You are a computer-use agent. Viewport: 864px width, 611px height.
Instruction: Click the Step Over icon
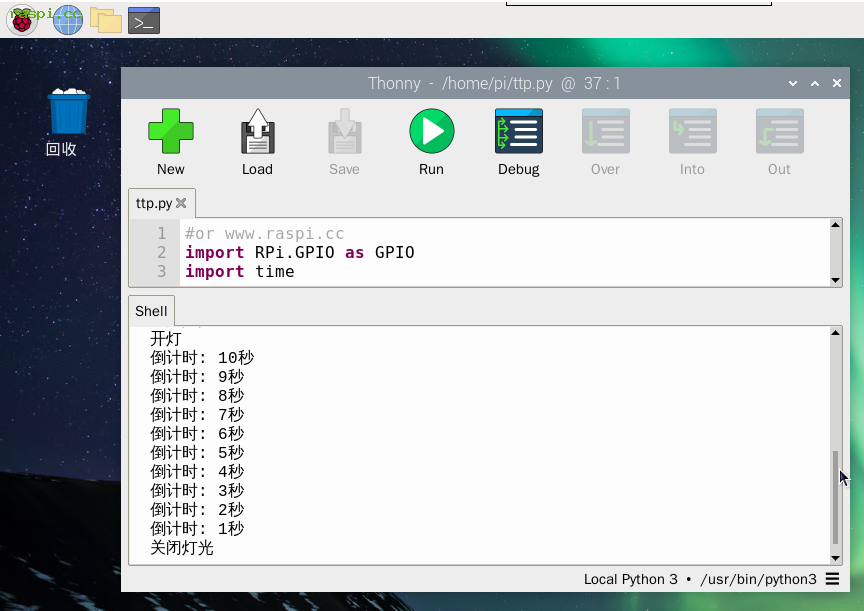[x=605, y=132]
